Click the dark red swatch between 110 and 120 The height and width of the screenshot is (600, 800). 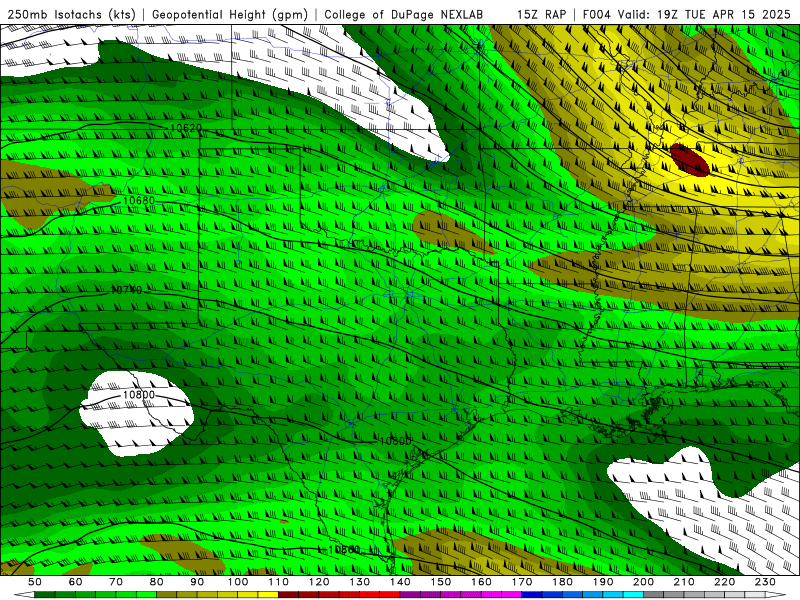289,595
